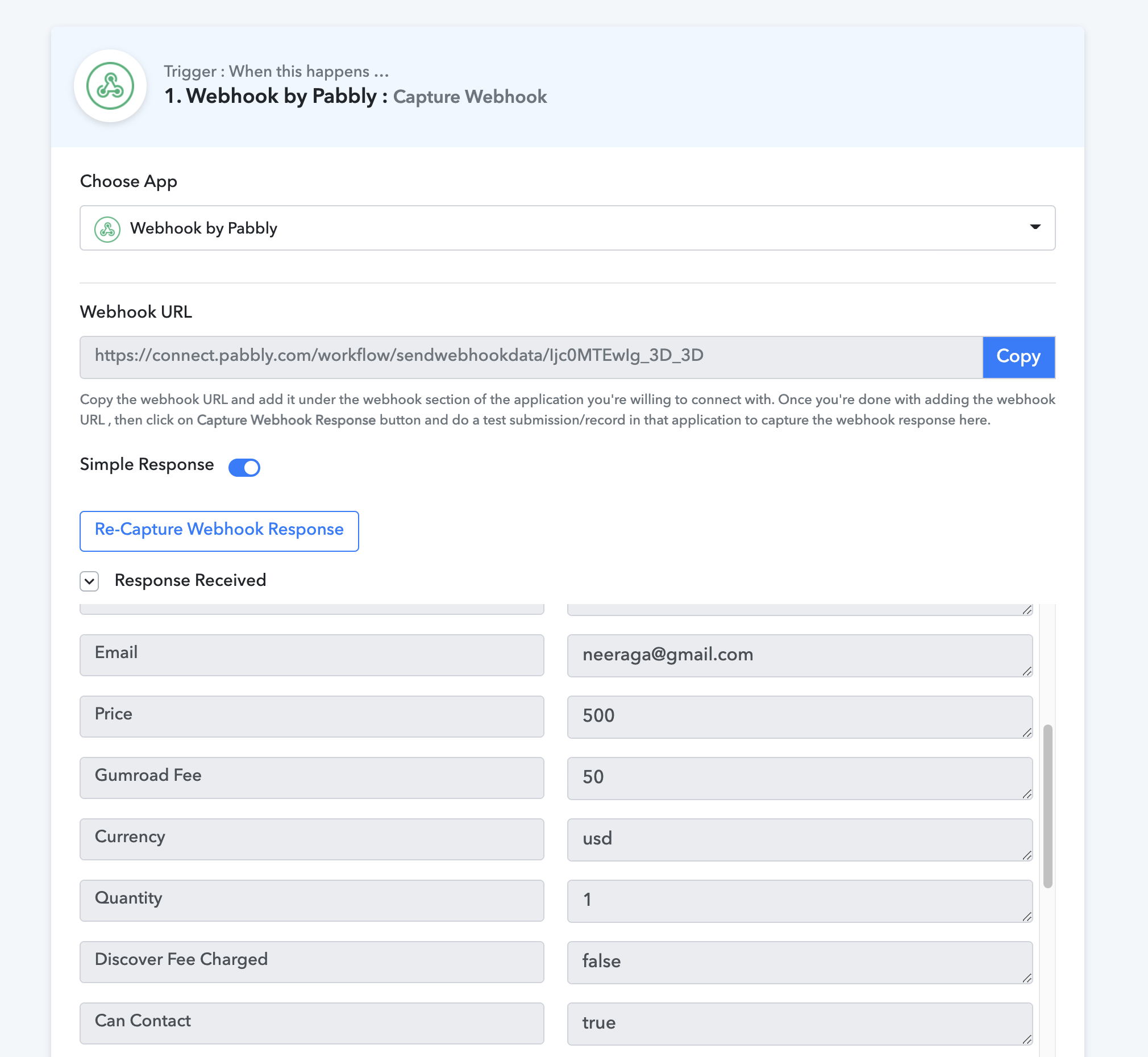Viewport: 1148px width, 1057px height.
Task: Click the Discover Fee Charged false field
Action: point(799,962)
